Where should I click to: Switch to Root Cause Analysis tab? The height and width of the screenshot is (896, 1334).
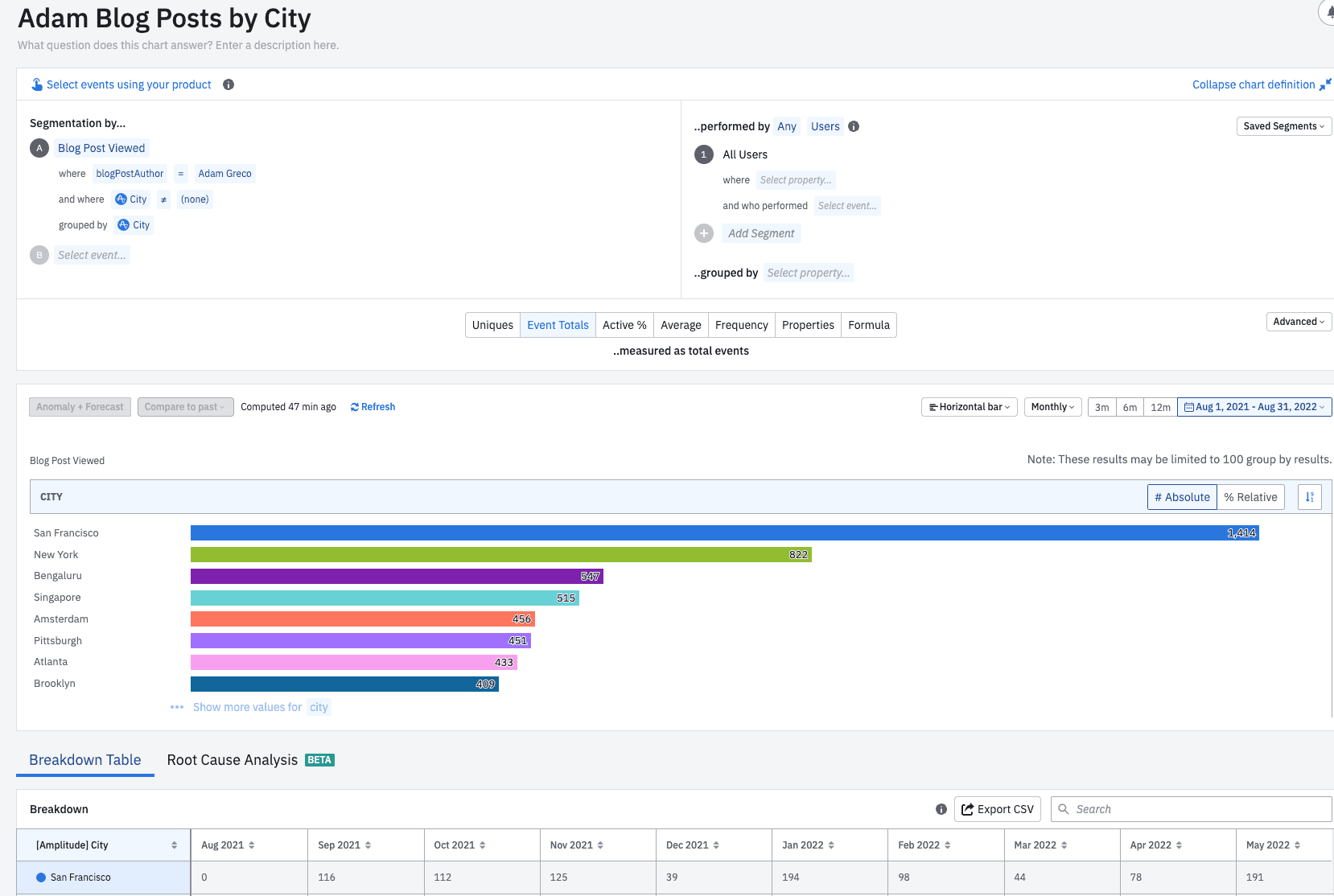233,760
